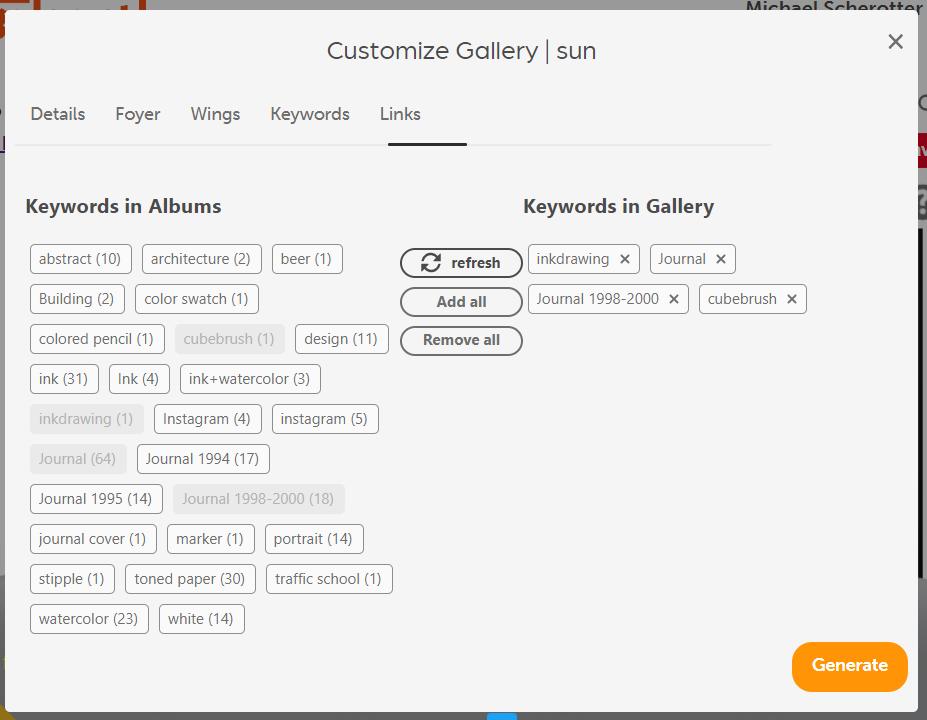The width and height of the screenshot is (927, 720).
Task: Remove inkdrawing keyword with its x icon
Action: (625, 259)
